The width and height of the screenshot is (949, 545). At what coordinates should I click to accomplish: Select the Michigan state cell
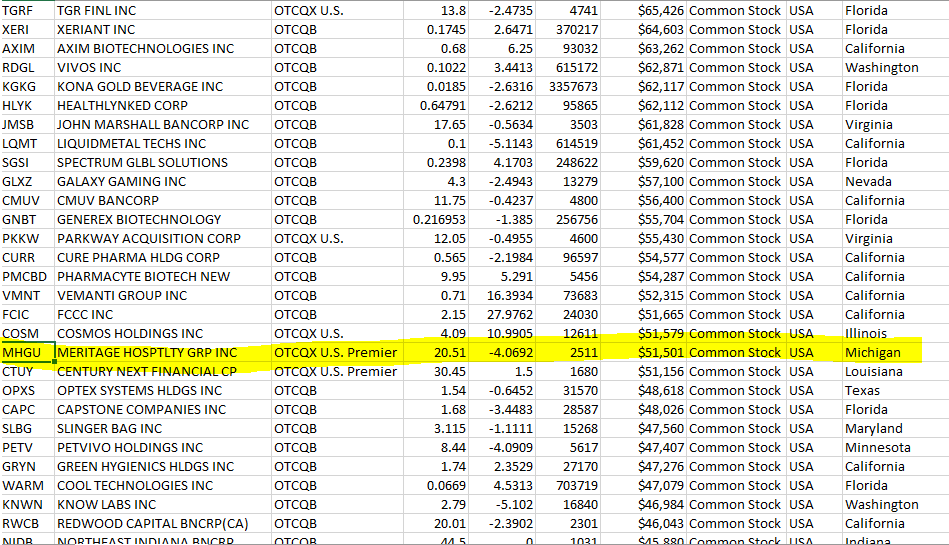(x=895, y=352)
